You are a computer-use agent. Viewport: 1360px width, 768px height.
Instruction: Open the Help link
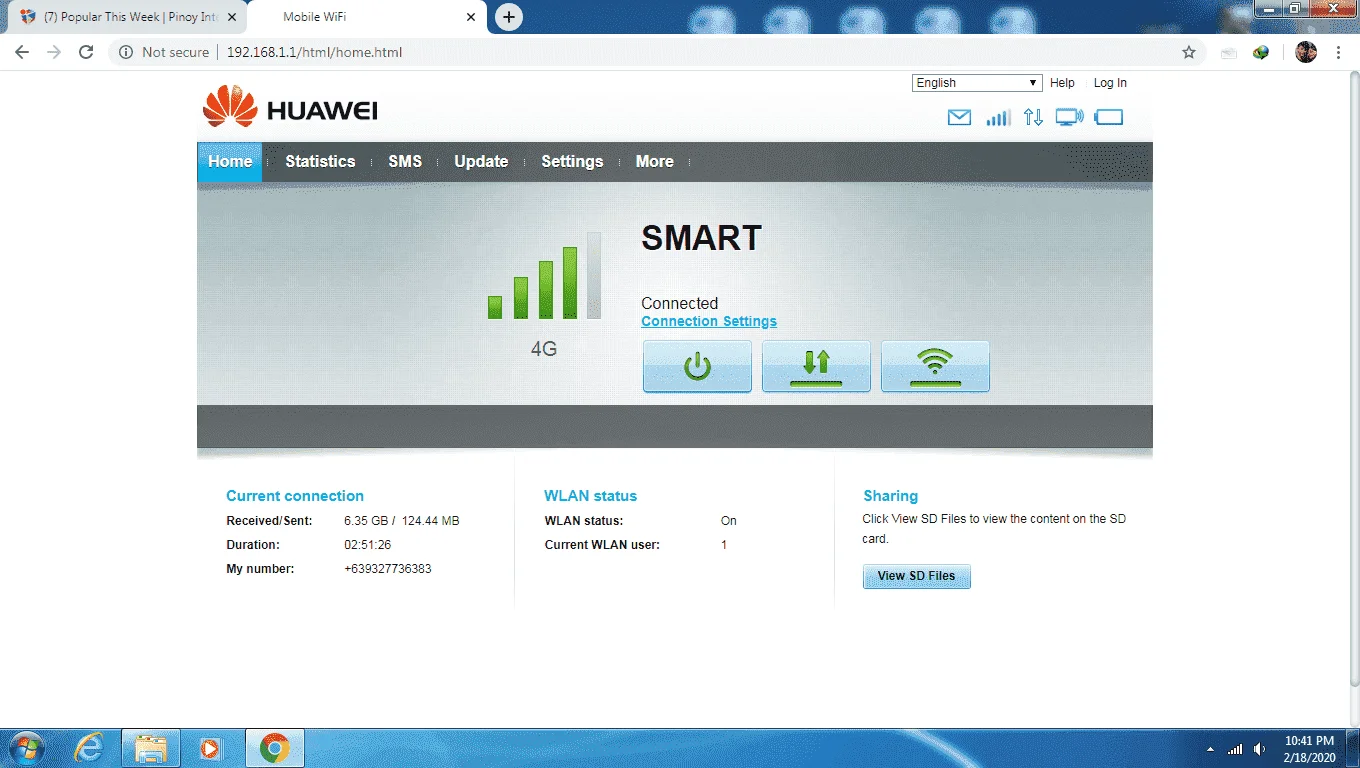click(1062, 83)
